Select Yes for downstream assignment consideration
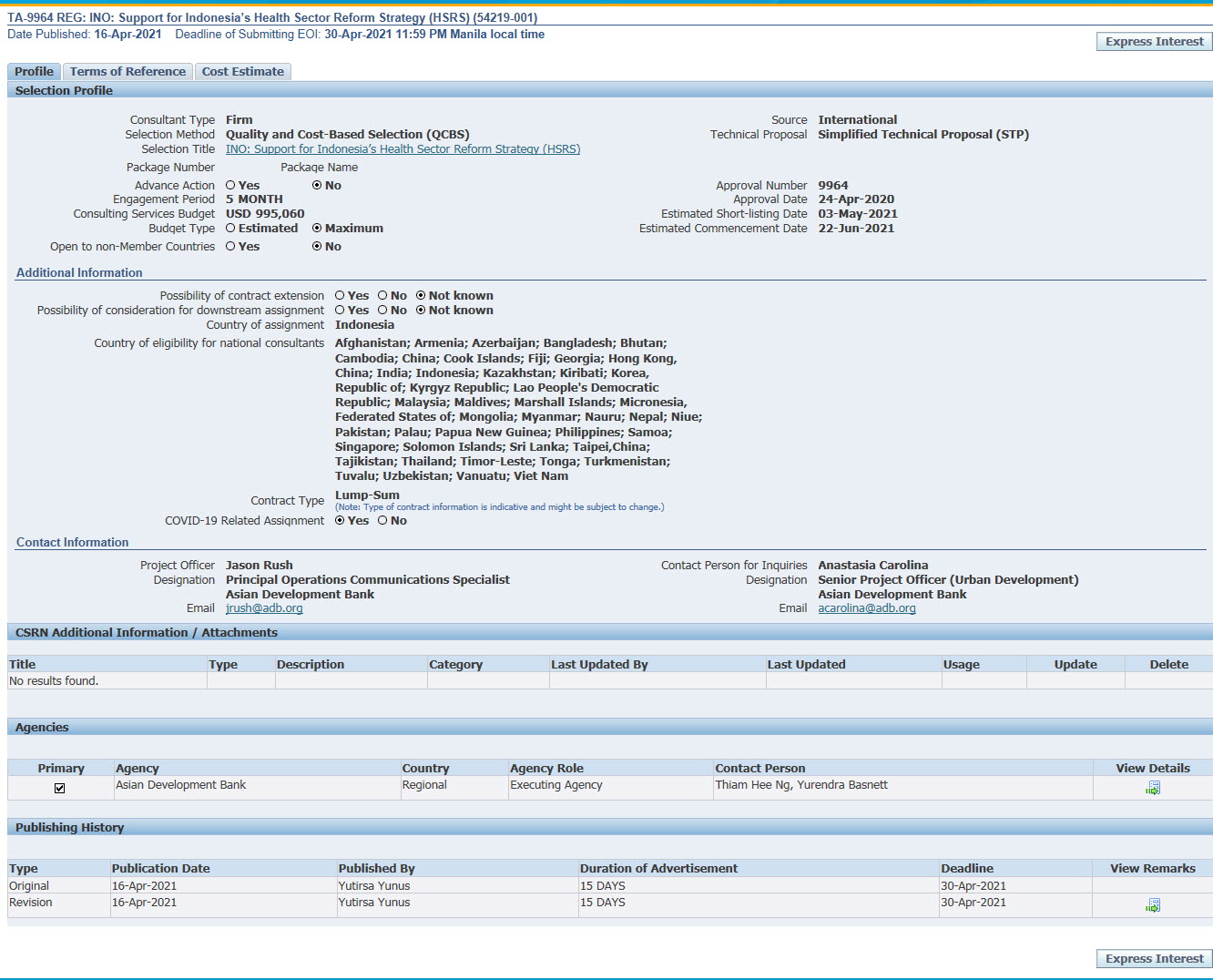Image resolution: width=1213 pixels, height=980 pixels. pyautogui.click(x=340, y=310)
